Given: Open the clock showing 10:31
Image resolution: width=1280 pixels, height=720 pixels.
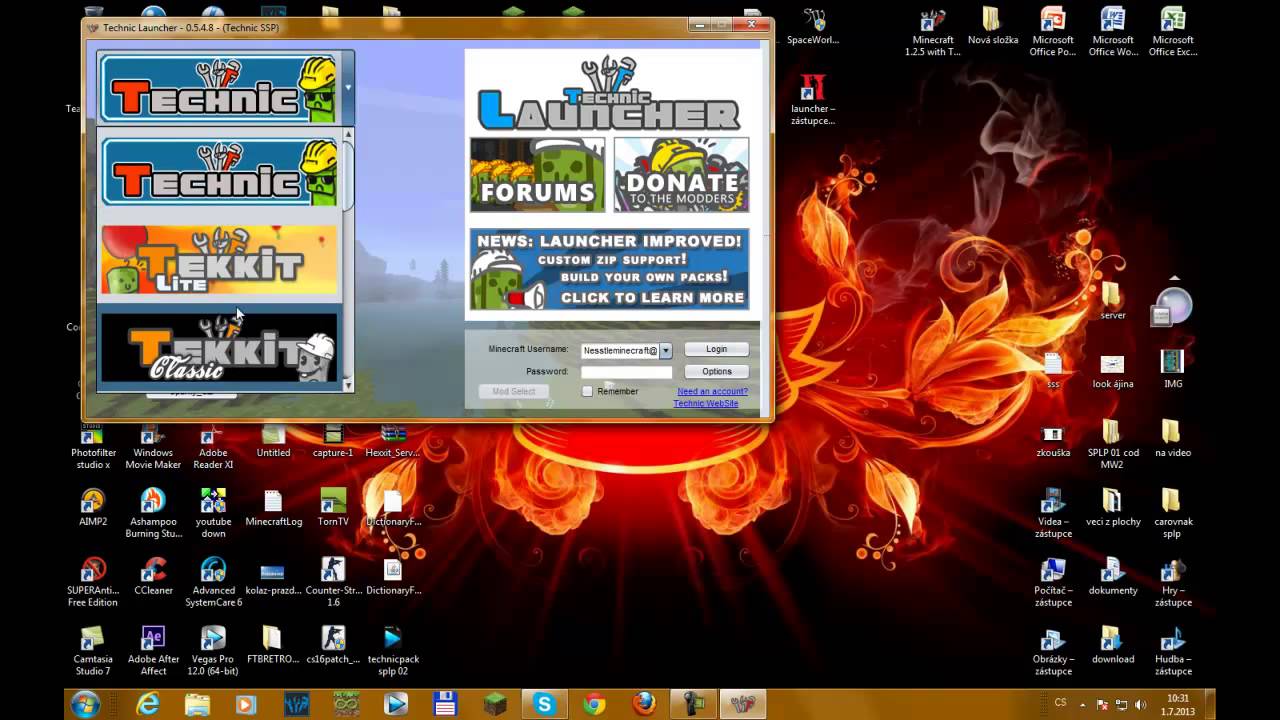Looking at the screenshot, I should click(x=1178, y=704).
